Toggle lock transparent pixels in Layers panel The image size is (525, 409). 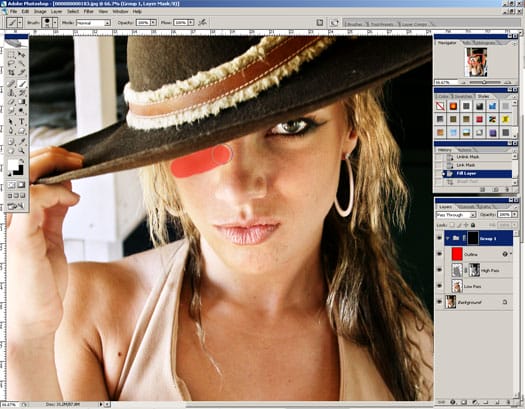(452, 225)
